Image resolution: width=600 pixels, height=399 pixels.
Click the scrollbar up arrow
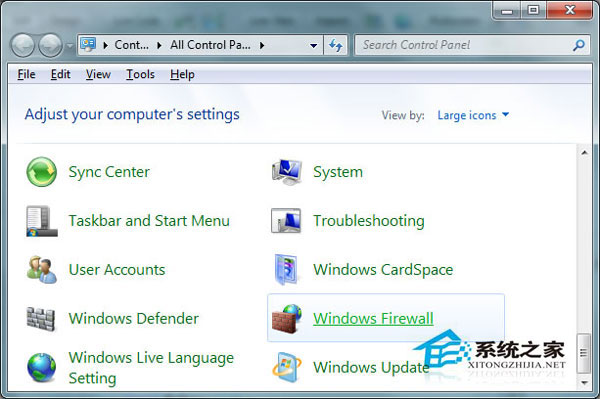584,153
